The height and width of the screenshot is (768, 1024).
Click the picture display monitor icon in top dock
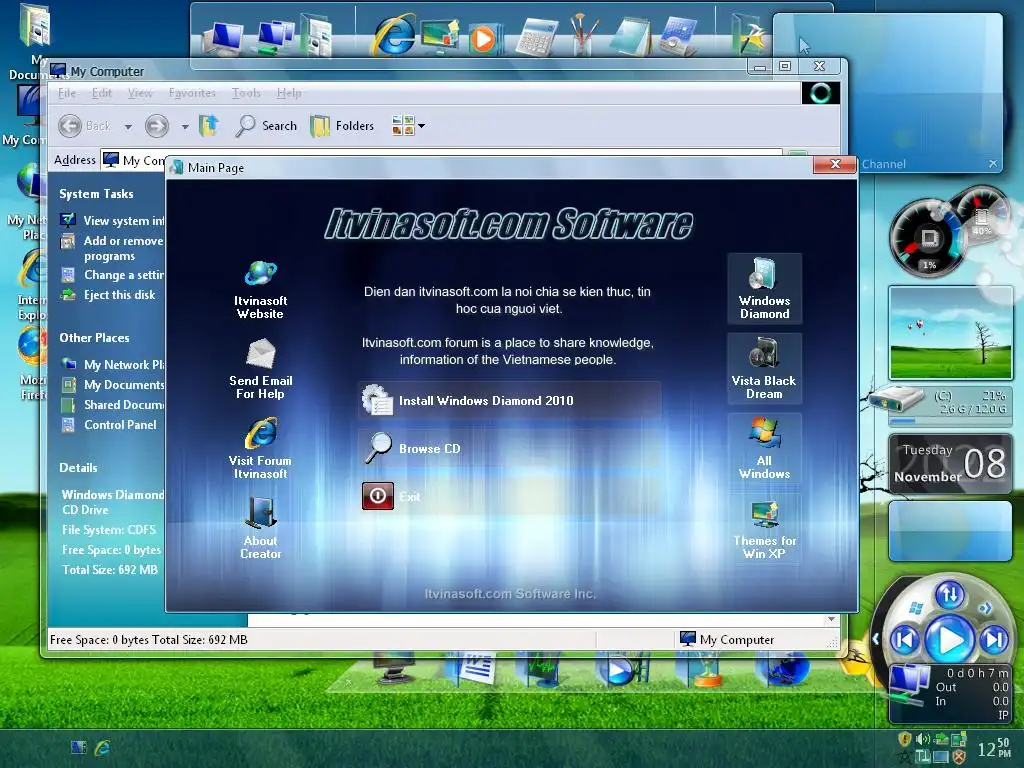[440, 35]
